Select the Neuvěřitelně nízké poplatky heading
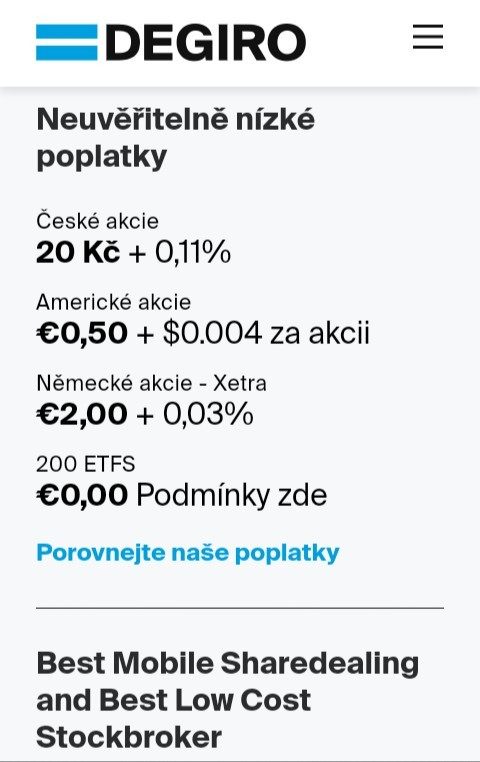 [175, 138]
